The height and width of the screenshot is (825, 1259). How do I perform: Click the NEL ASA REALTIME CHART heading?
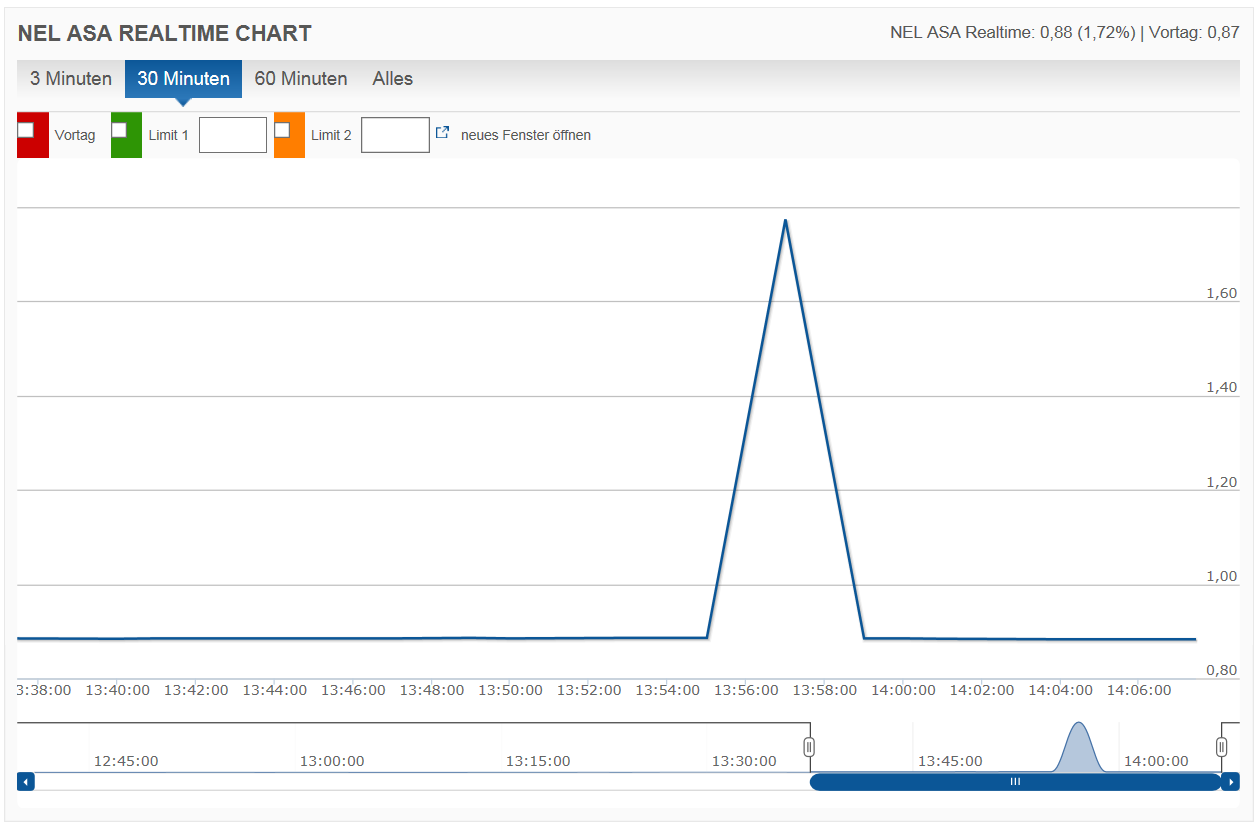(165, 33)
